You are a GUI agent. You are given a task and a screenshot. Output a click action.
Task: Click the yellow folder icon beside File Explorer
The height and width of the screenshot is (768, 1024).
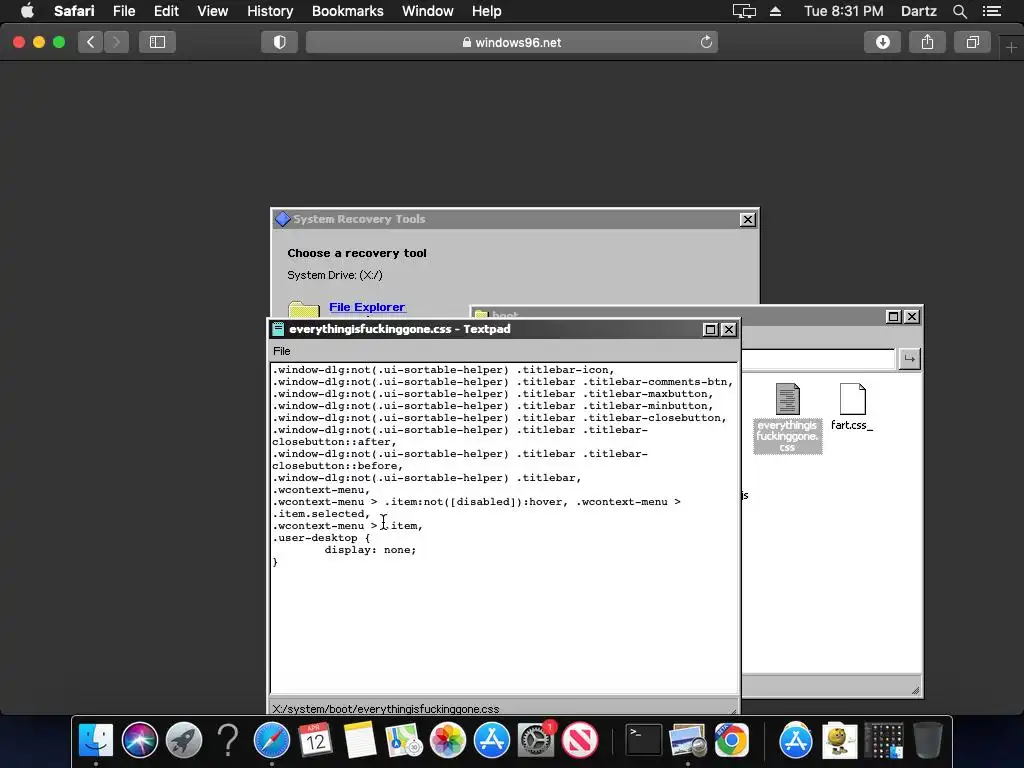coord(304,310)
